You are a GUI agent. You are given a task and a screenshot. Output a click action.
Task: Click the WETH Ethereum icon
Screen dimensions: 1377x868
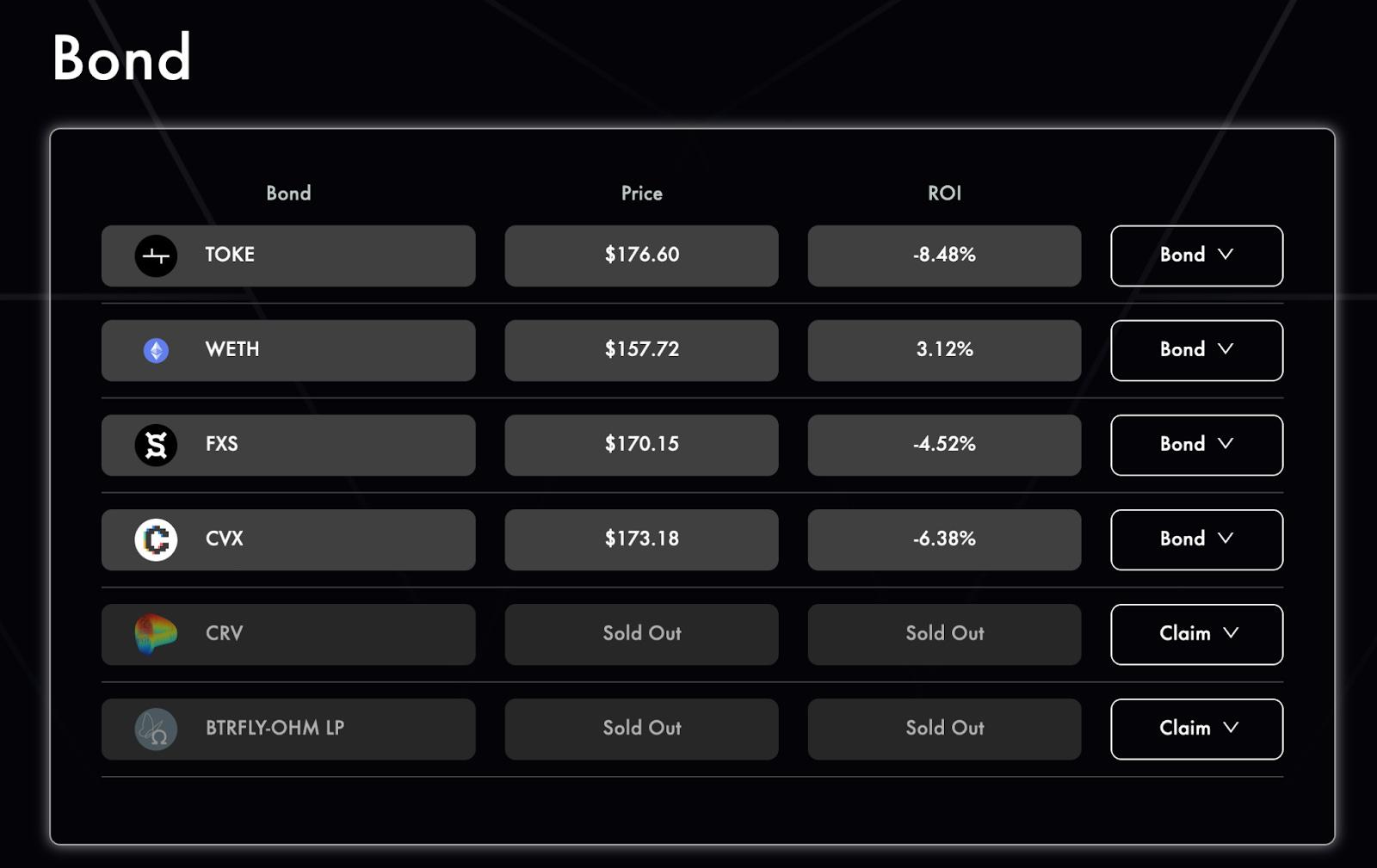tap(156, 350)
